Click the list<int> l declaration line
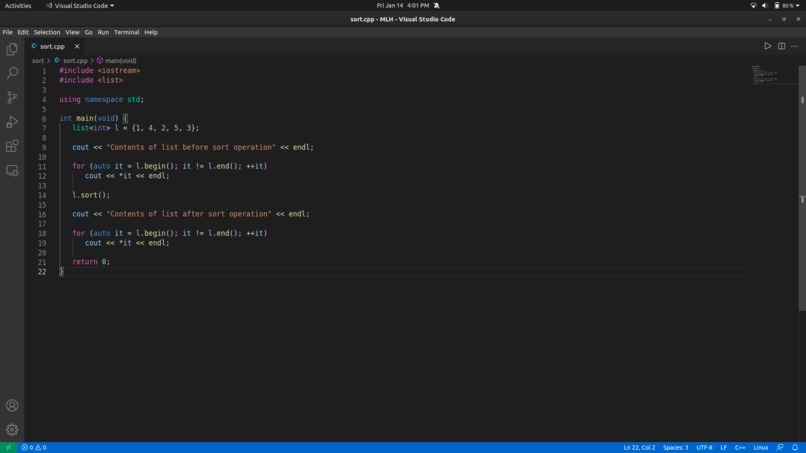The height and width of the screenshot is (453, 806). click(x=136, y=128)
